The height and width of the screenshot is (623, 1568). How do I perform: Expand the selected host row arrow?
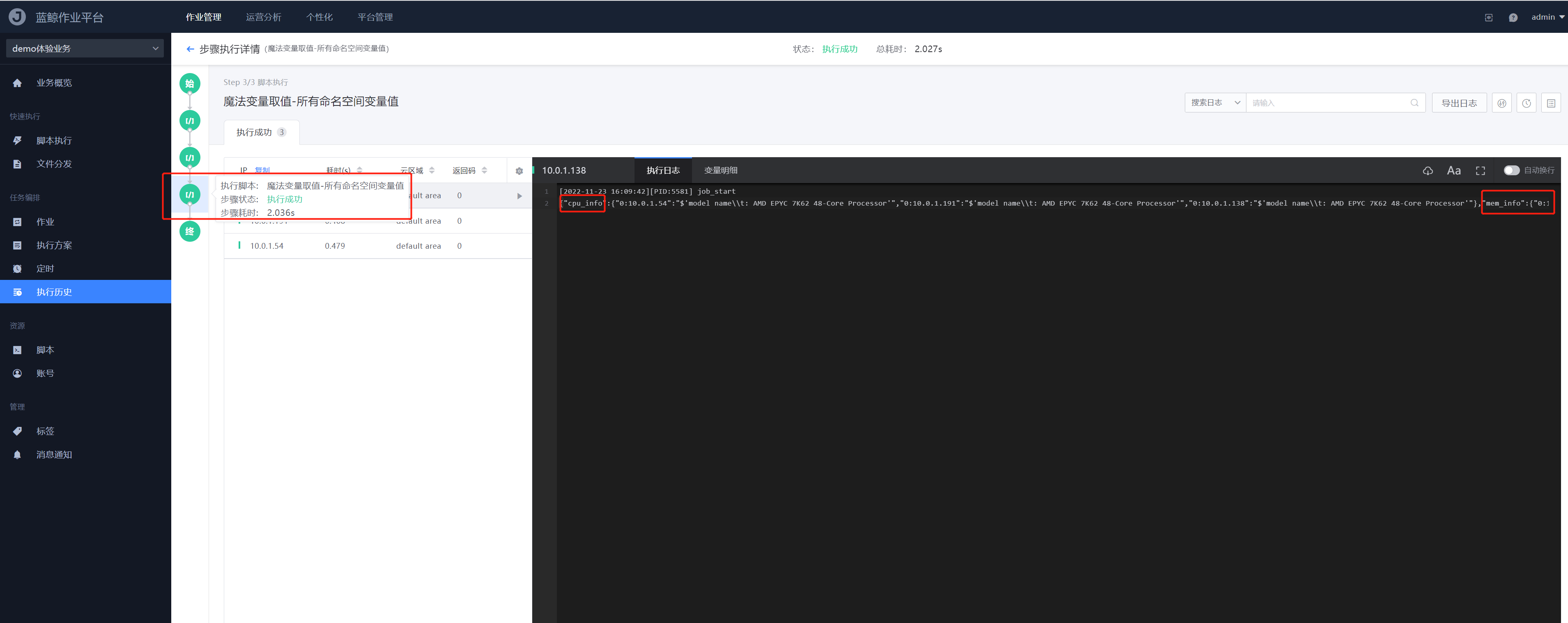519,196
